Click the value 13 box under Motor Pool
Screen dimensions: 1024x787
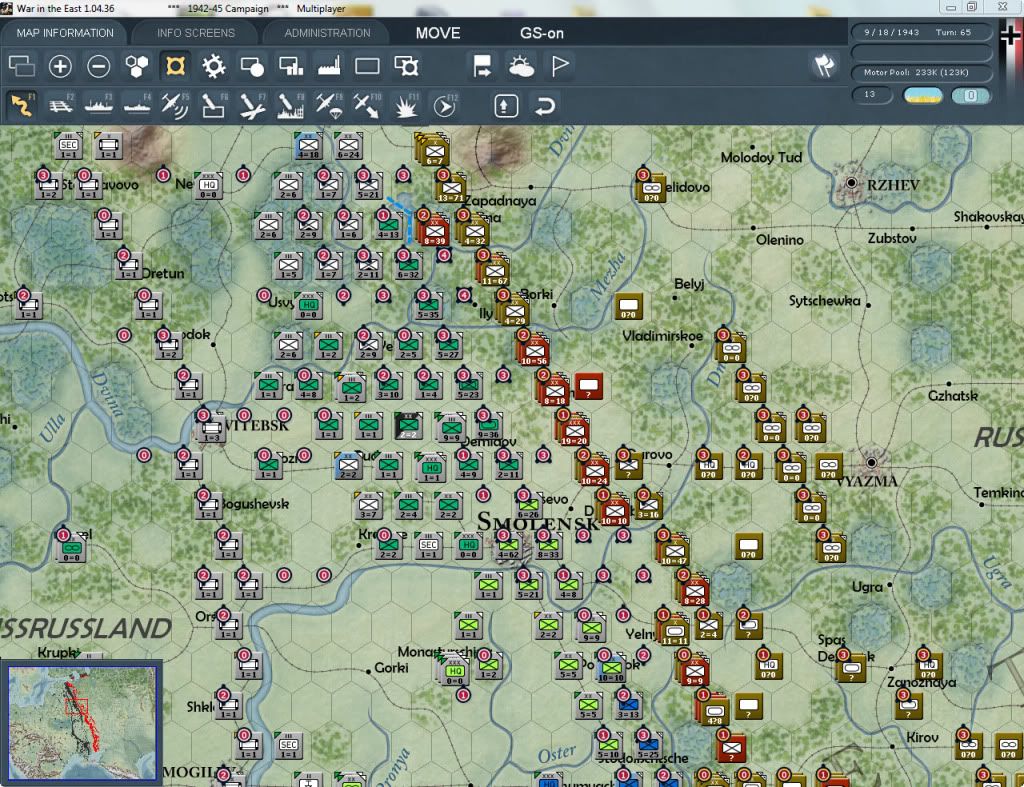(x=872, y=95)
